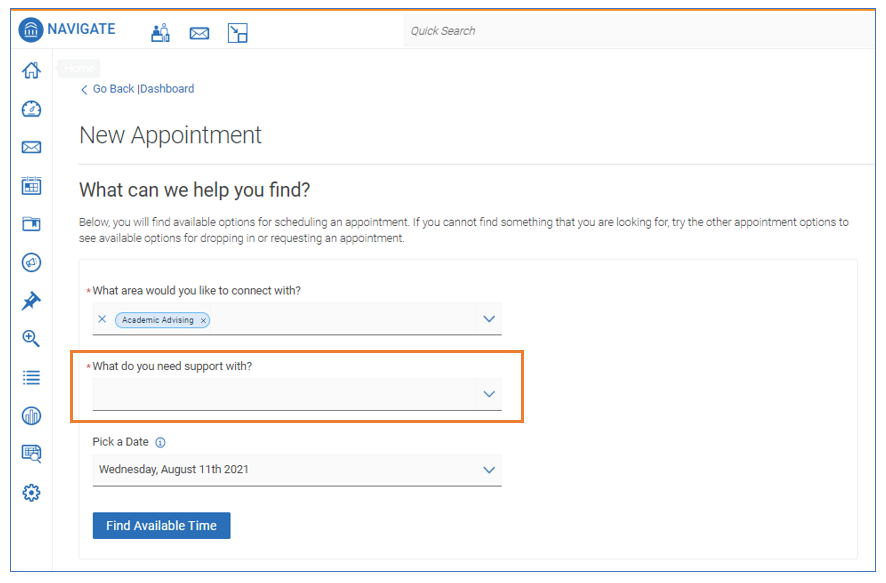
Task: Click the Home icon in sidebar
Action: [31, 70]
